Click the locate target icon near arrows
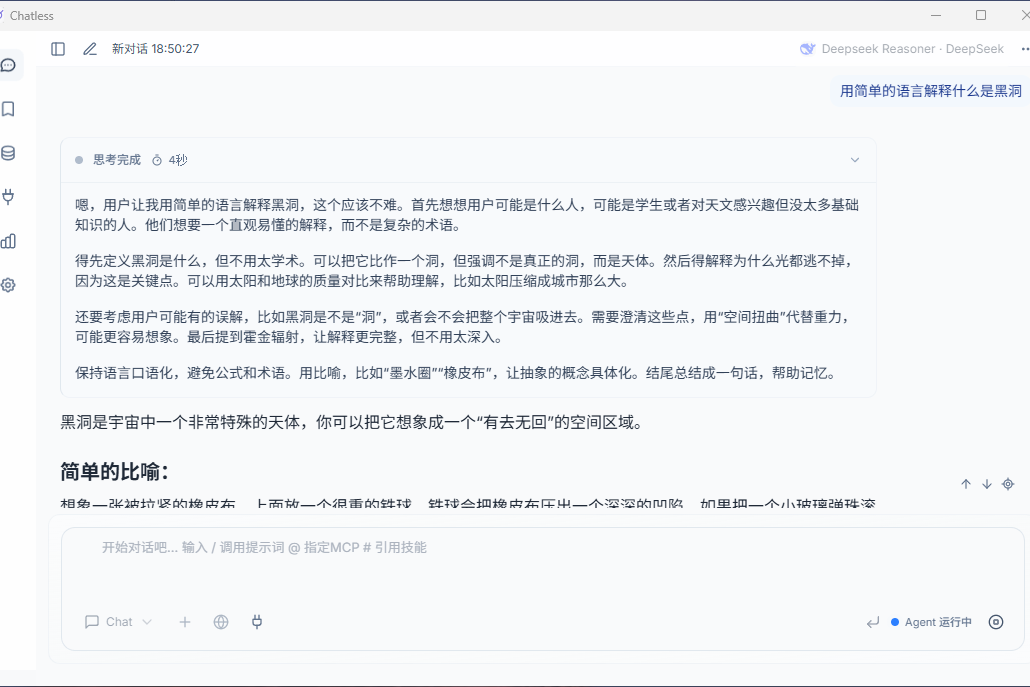This screenshot has height=687, width=1030. pyautogui.click(x=1008, y=484)
